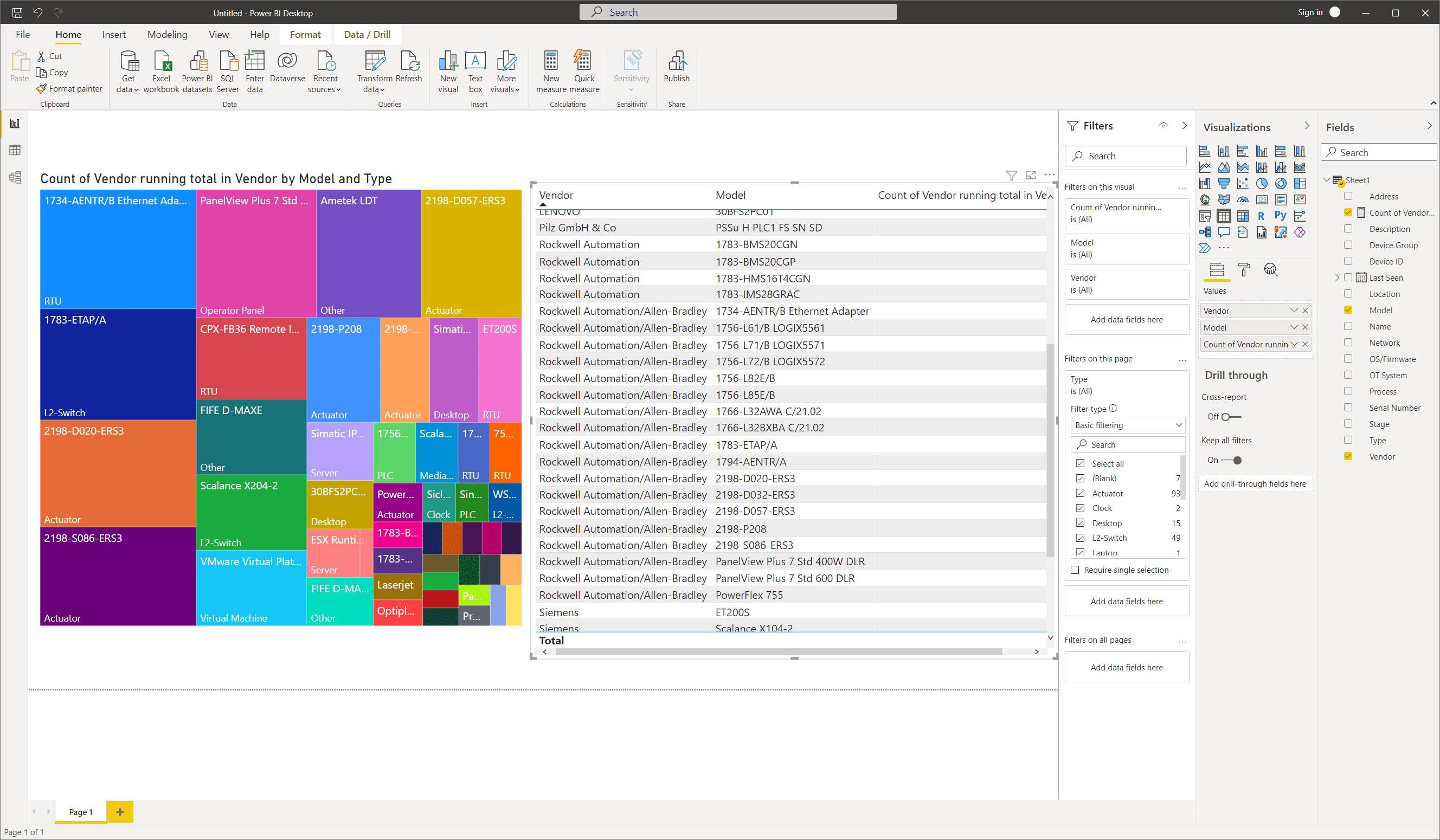Check the Description field
Screen dimensions: 1440x840
pyautogui.click(x=1348, y=228)
